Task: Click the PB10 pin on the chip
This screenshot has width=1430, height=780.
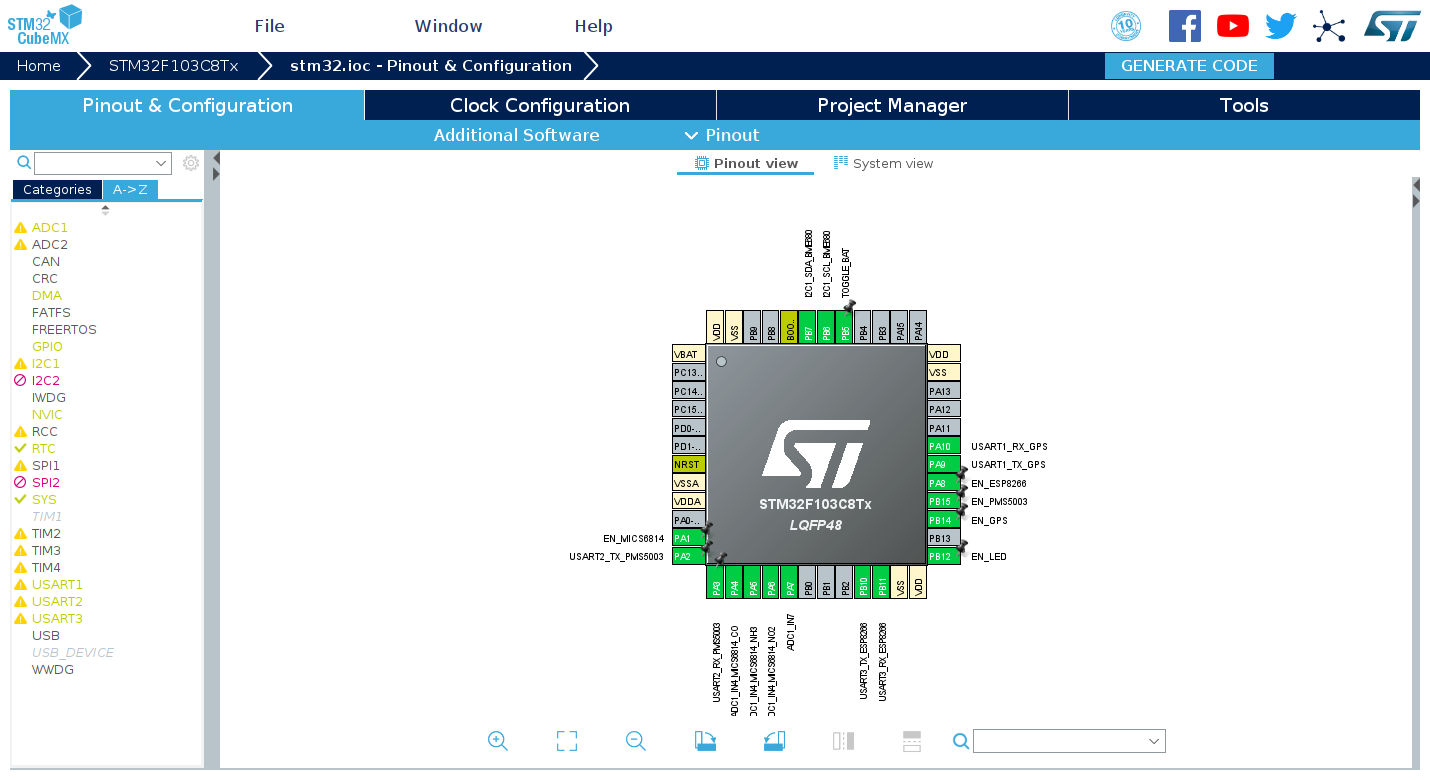Action: click(863, 582)
